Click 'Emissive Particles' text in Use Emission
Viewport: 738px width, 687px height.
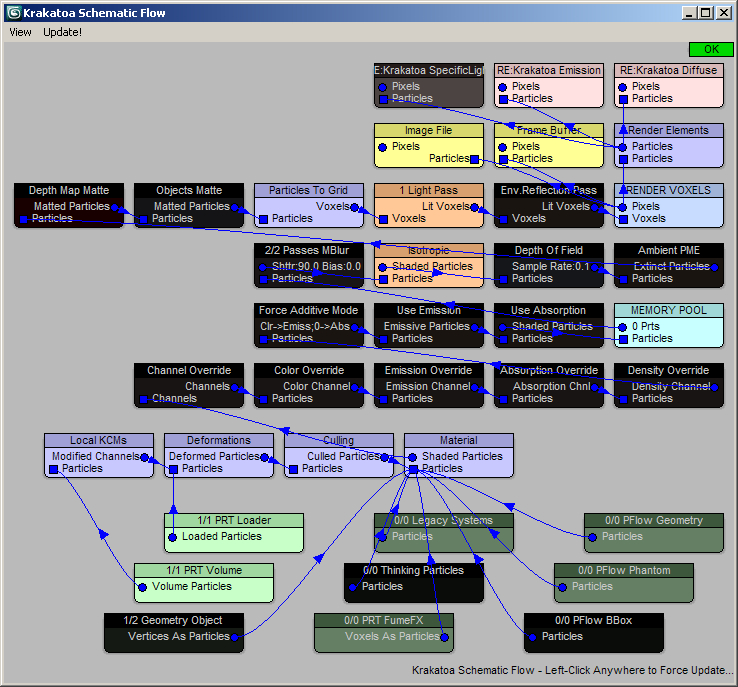point(427,326)
